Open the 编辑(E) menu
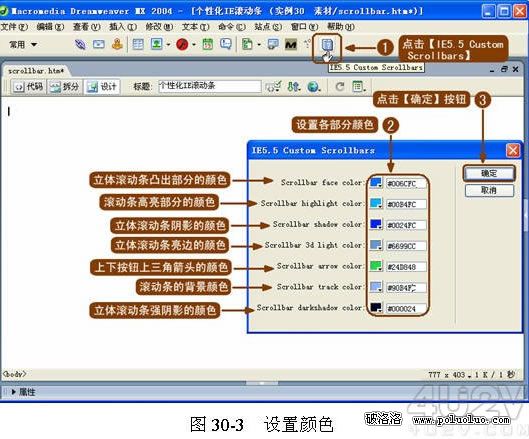Viewport: 529px width, 439px height. coord(50,27)
